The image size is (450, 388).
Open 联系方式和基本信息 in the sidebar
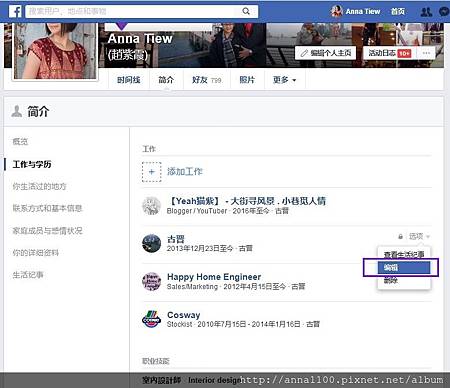point(47,208)
